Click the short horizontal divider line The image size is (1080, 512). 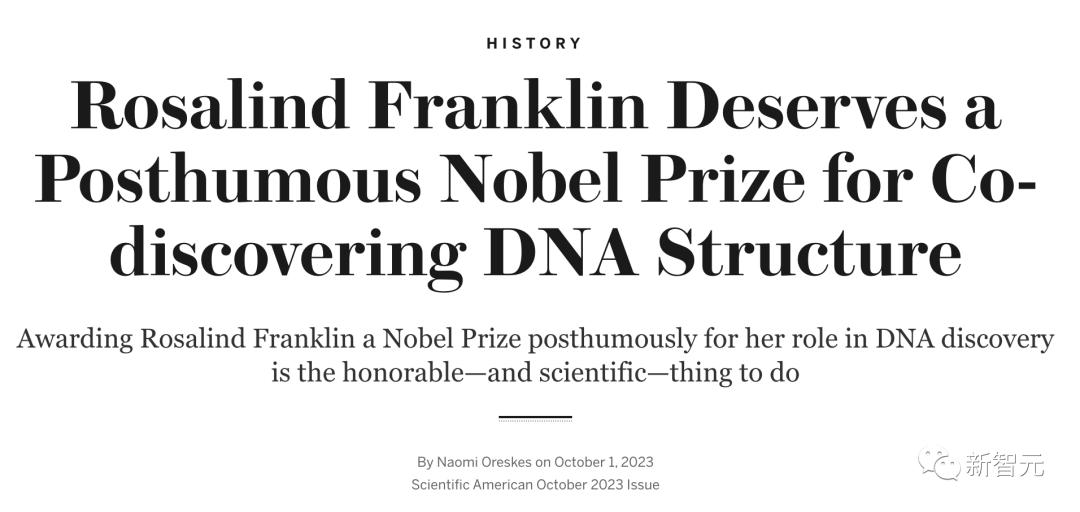pos(535,418)
